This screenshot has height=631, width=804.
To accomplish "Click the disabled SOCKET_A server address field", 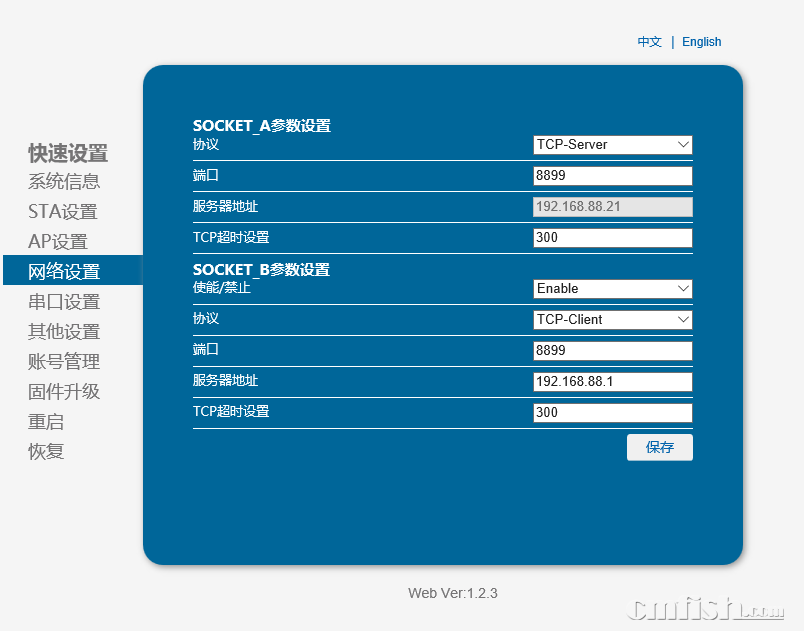I will (x=612, y=207).
